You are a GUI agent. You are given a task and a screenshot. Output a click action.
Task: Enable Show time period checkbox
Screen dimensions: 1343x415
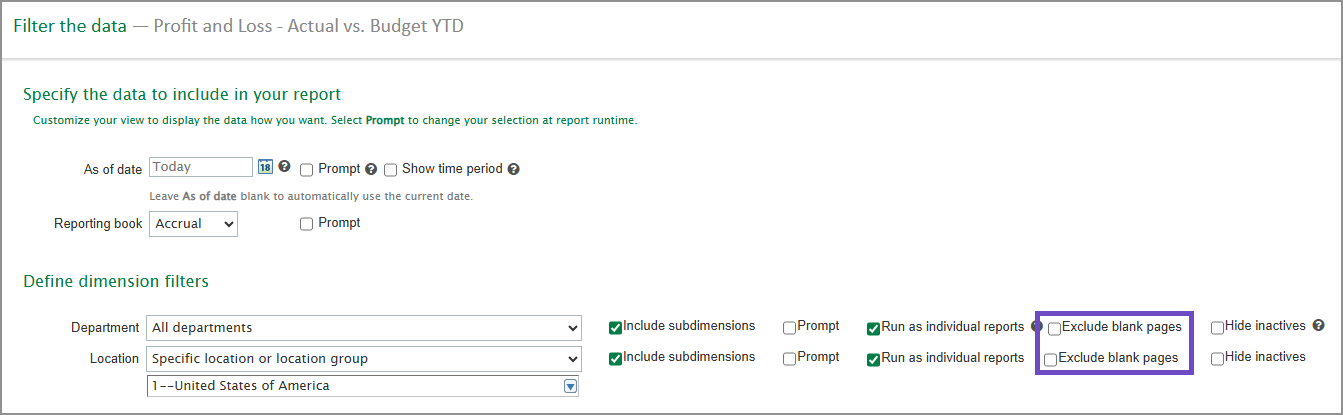click(x=391, y=170)
